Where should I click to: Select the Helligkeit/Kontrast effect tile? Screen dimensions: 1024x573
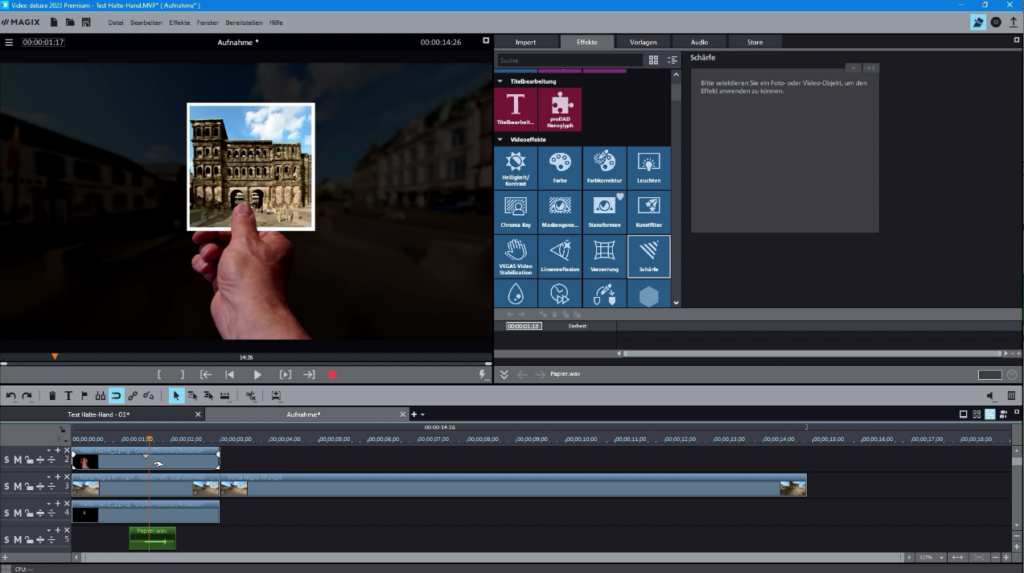pos(515,167)
